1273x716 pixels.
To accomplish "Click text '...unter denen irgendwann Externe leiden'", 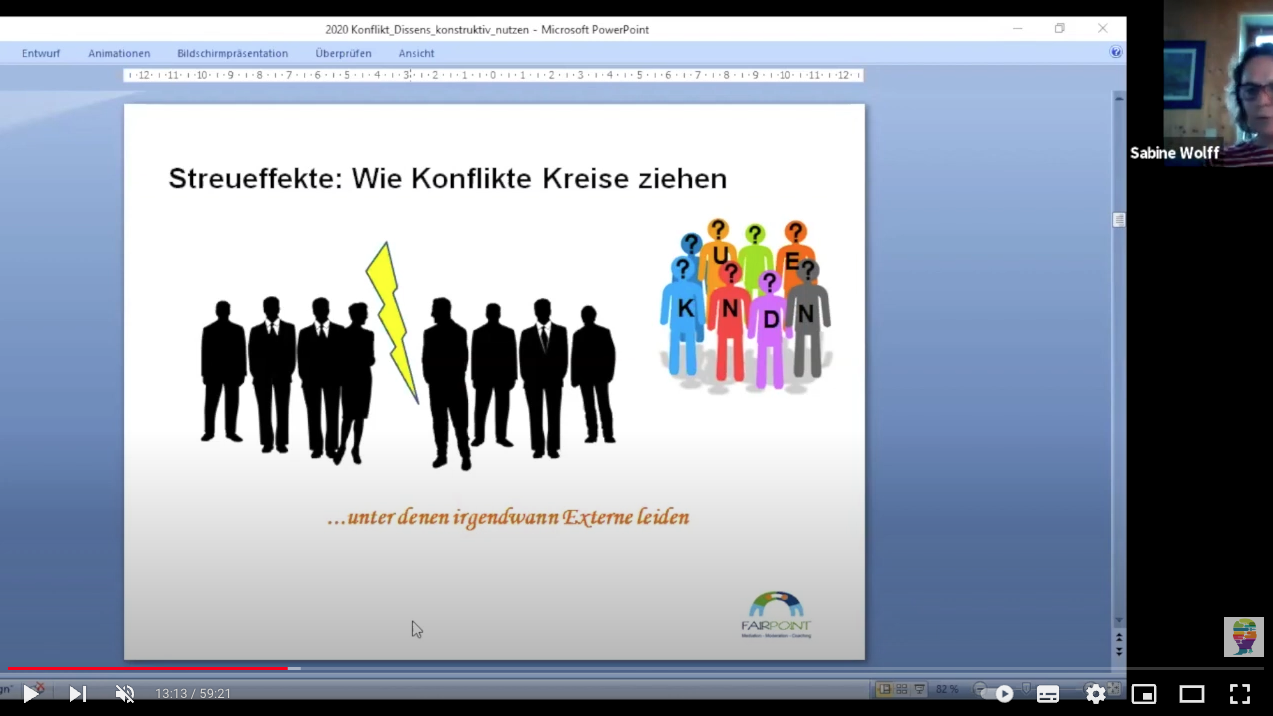I will pos(508,518).
